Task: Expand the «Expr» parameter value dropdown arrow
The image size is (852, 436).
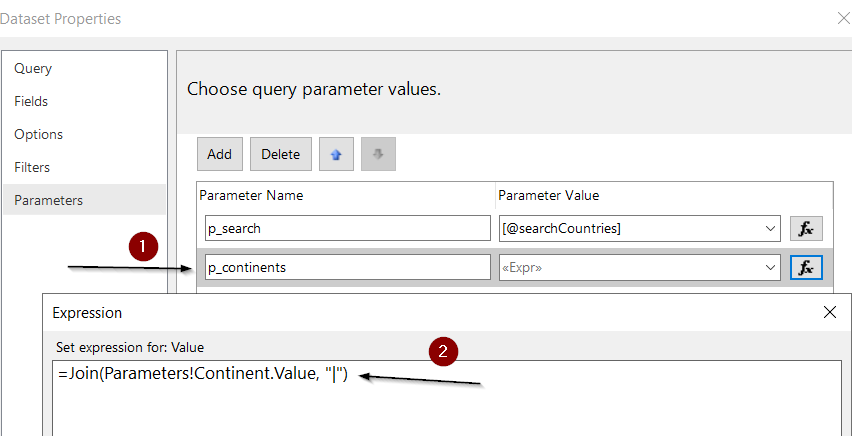Action: pyautogui.click(x=770, y=267)
